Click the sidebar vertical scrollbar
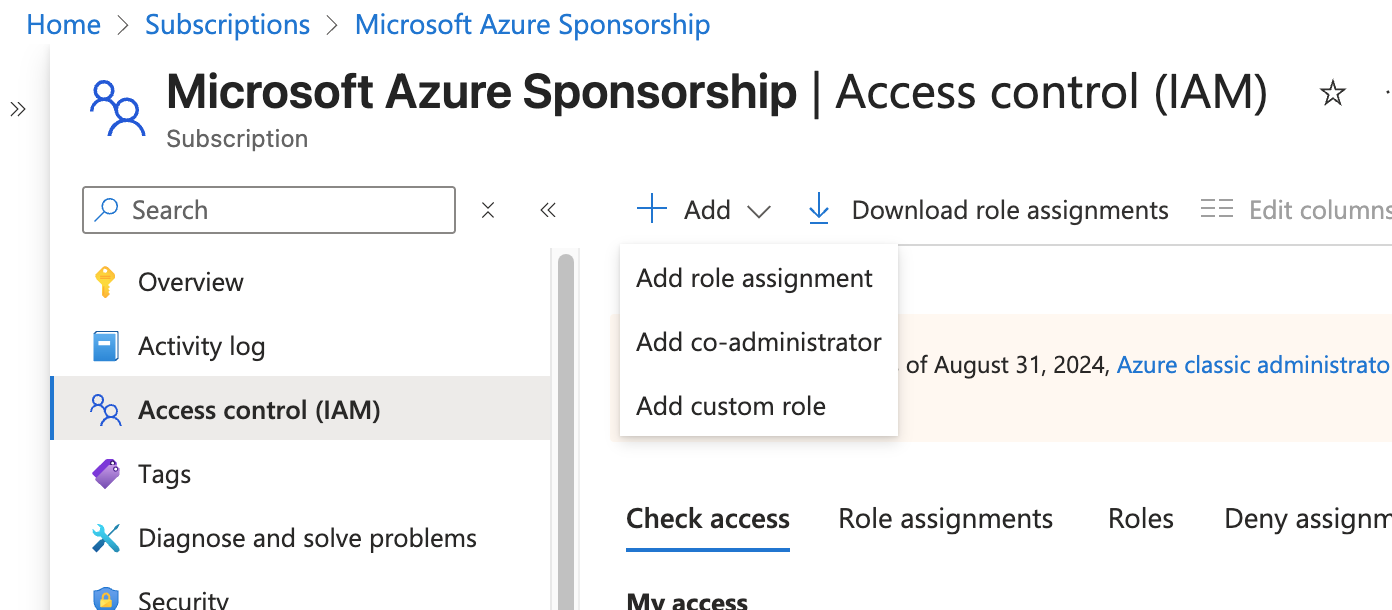 [x=566, y=430]
